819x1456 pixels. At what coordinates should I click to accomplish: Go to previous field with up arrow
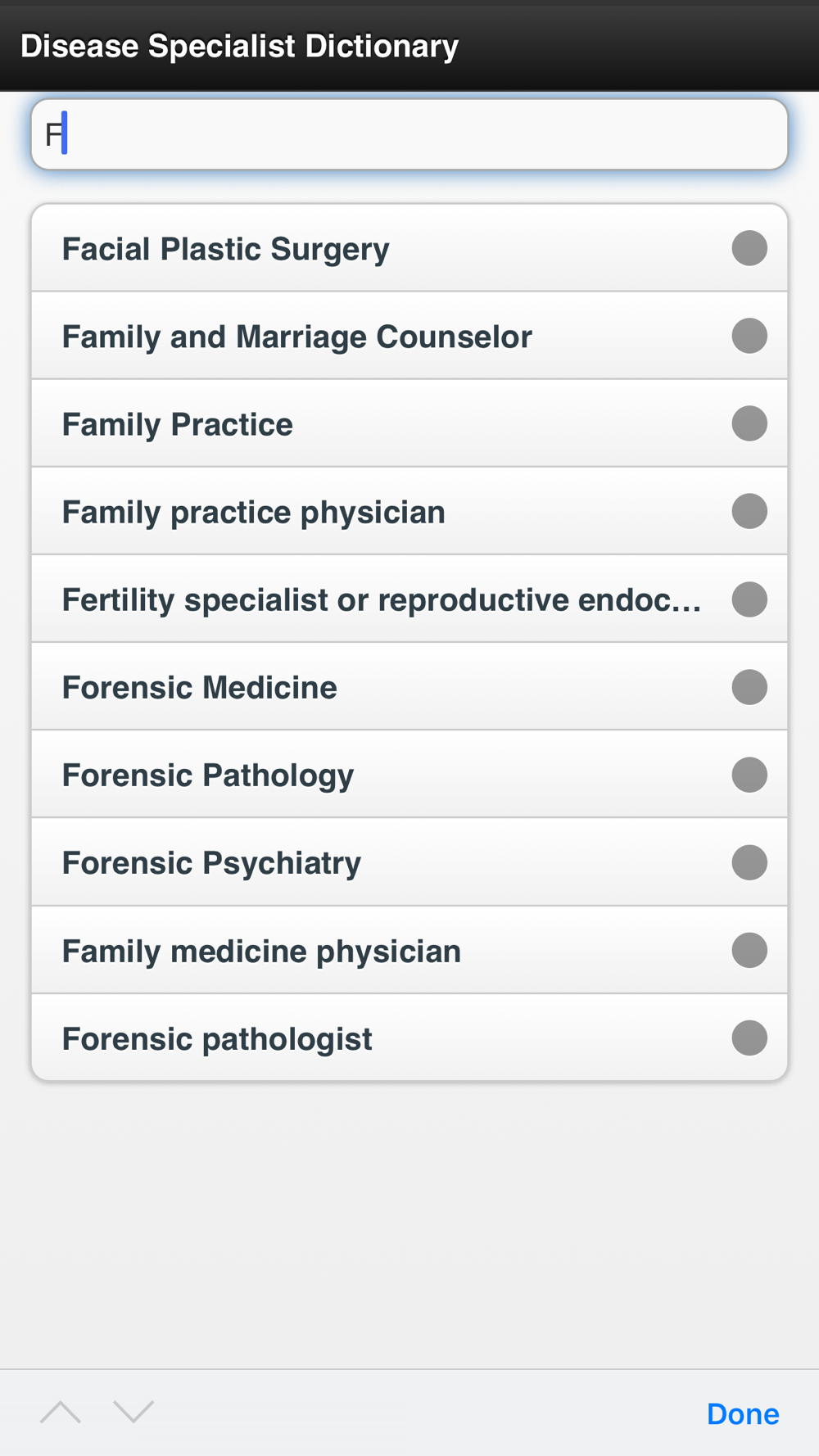pyautogui.click(x=61, y=1412)
